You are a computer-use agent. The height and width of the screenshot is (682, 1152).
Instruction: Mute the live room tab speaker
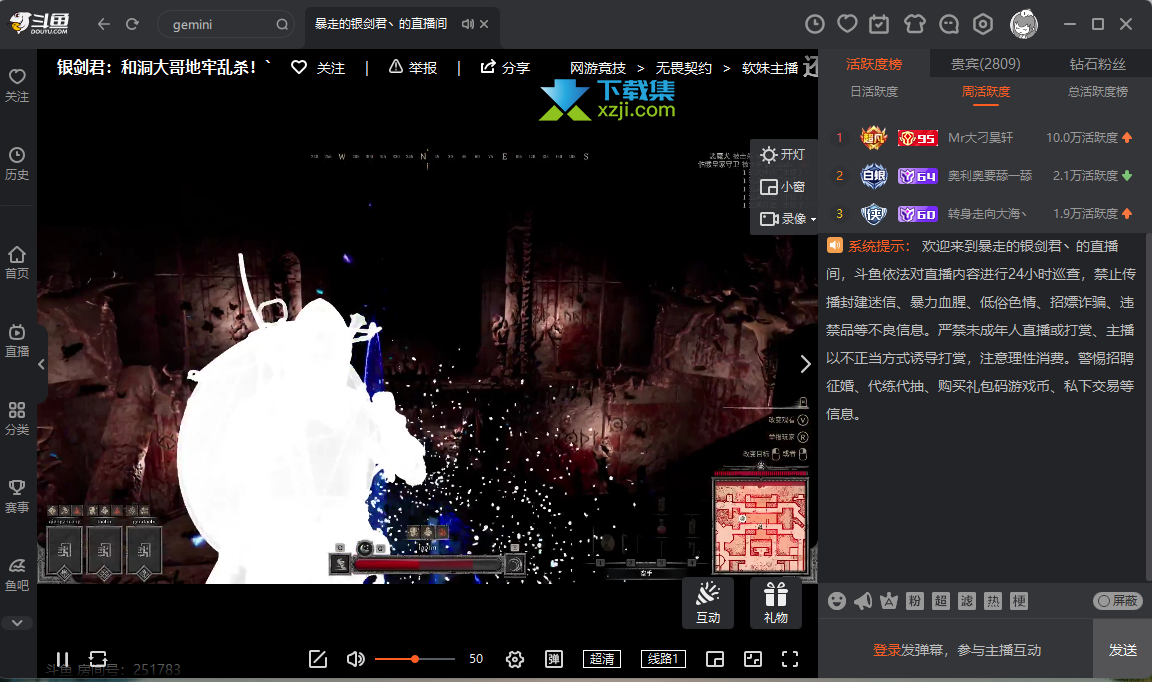467,24
